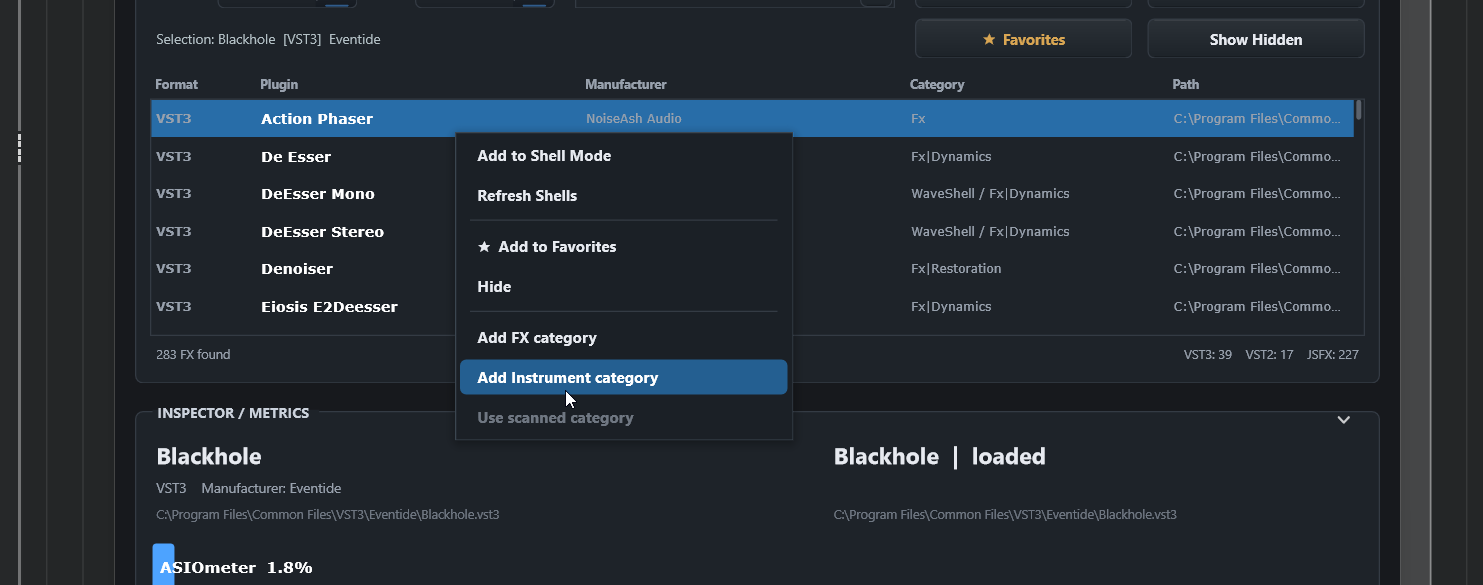Collapse the Inspector / Metrics panel chevron

[x=1344, y=420]
